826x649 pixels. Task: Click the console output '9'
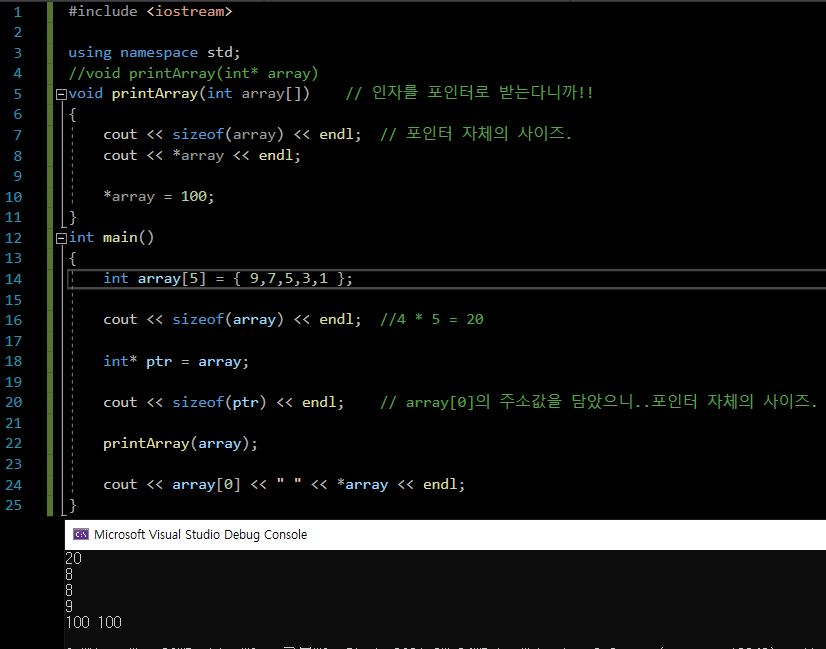(69, 606)
